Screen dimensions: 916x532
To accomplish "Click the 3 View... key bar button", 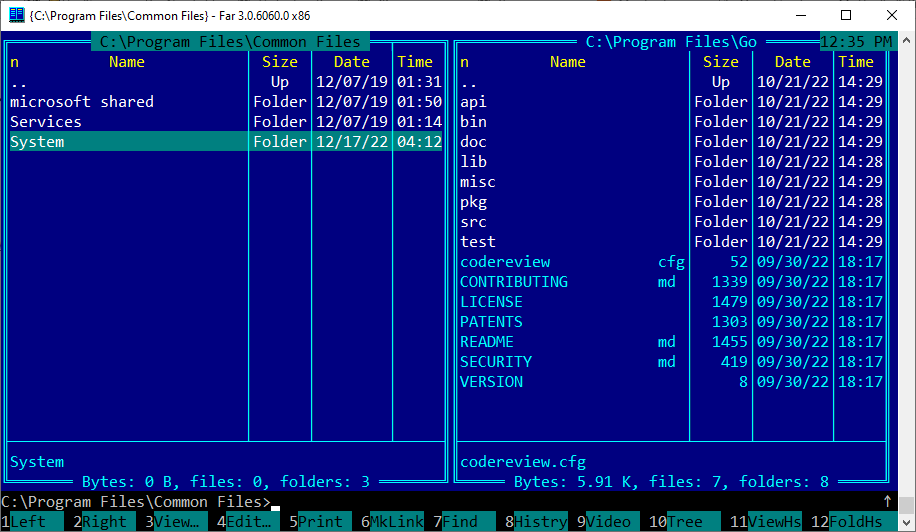I will (176, 521).
